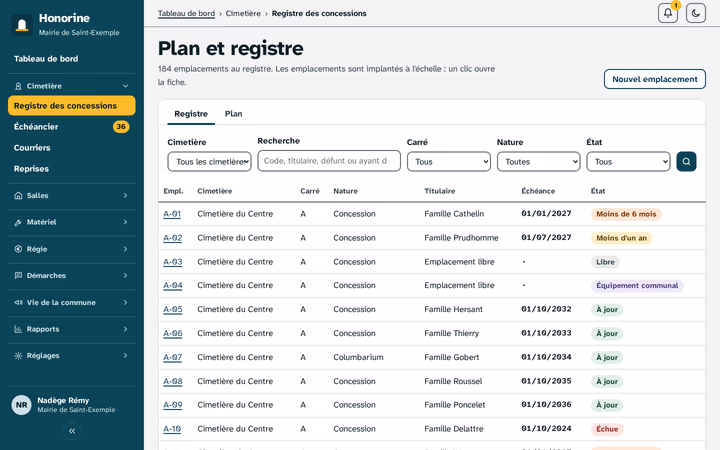Click the Honorine logo icon

[22, 24]
